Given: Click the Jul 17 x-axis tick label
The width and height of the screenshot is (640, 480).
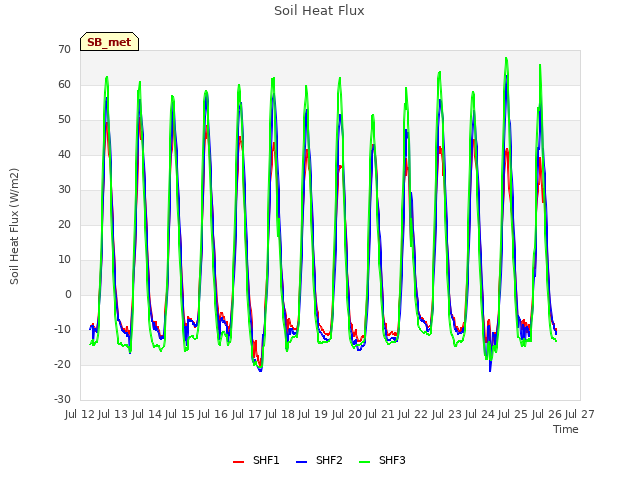Looking at the screenshot, I should 247,414.
